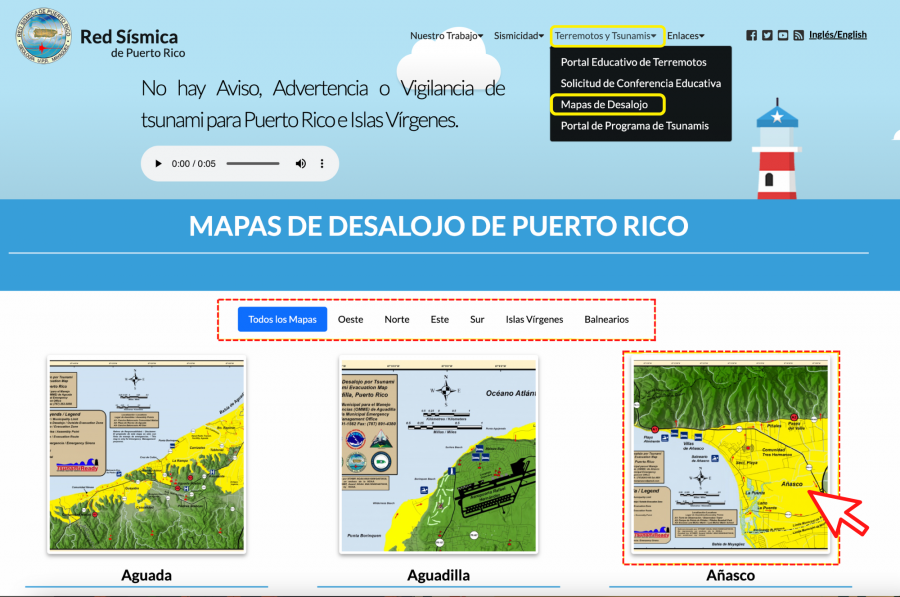Expand the Enlaces dropdown menu

click(686, 36)
